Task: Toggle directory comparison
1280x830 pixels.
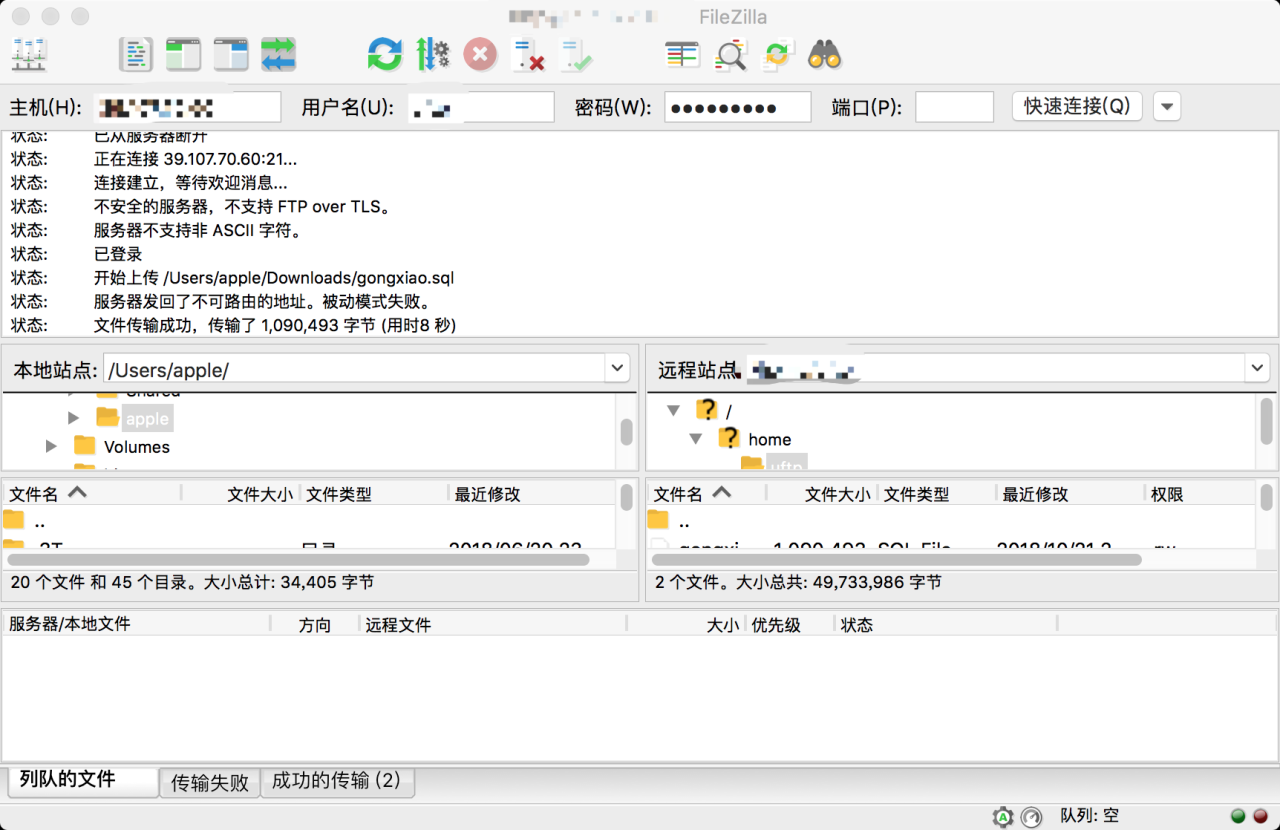Action: (731, 54)
